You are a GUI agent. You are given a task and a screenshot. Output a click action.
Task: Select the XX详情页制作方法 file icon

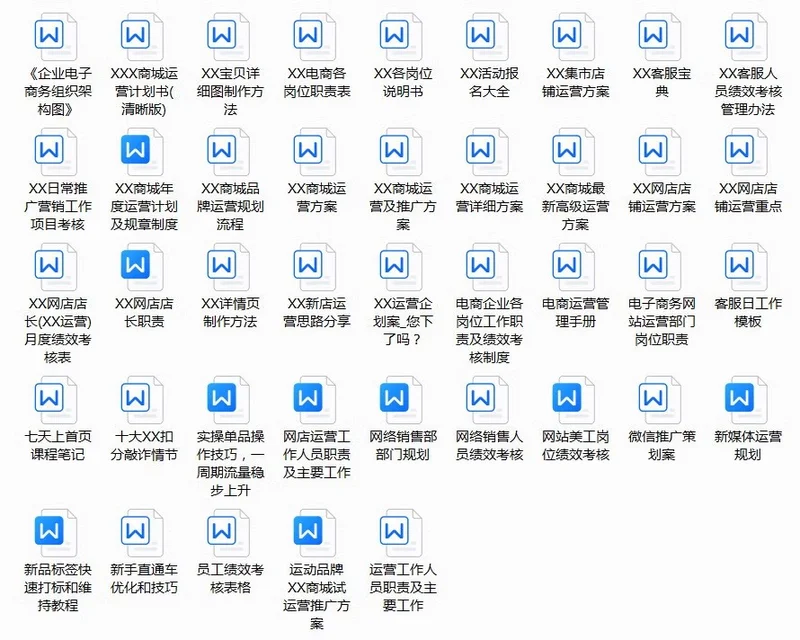[x=228, y=267]
